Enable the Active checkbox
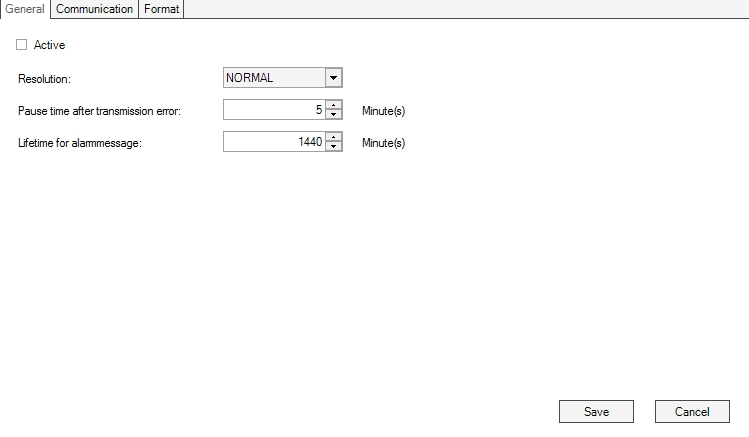Screen dimensions: 749x437 (22, 45)
